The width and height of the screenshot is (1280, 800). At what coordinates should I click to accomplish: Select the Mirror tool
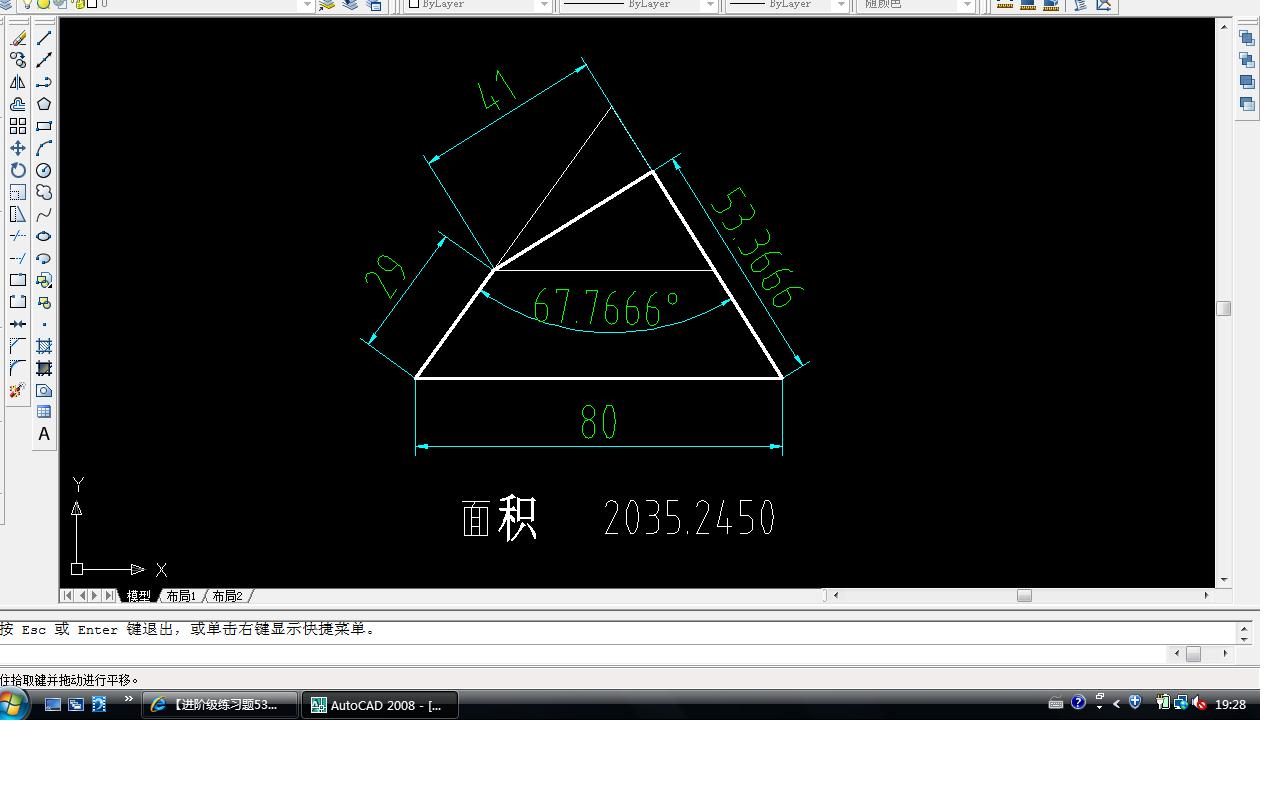[18, 82]
